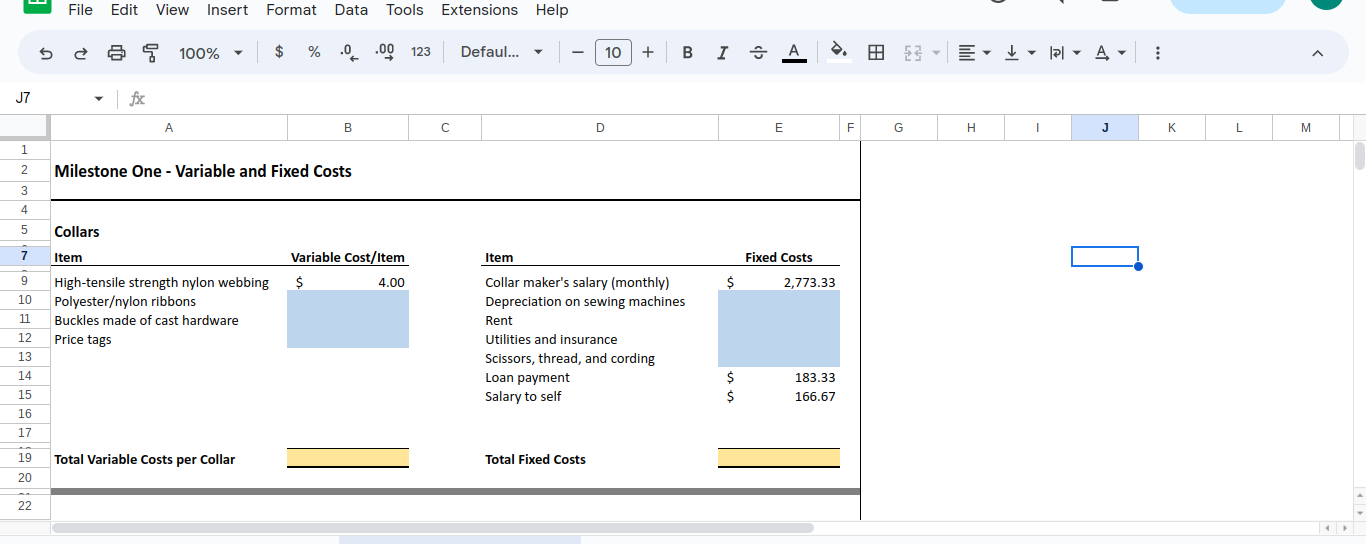Open the font family Default dropdown
Viewport: 1366px width, 544px height.
click(x=501, y=52)
